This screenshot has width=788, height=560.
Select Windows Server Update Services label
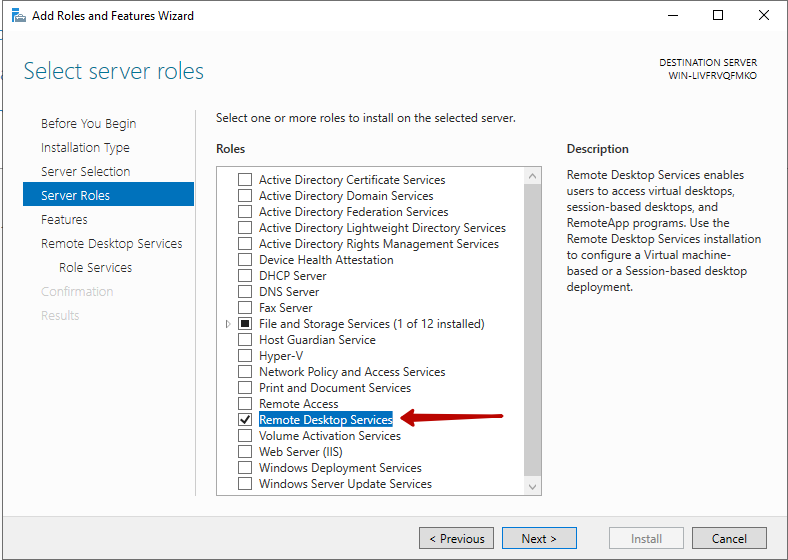click(345, 484)
